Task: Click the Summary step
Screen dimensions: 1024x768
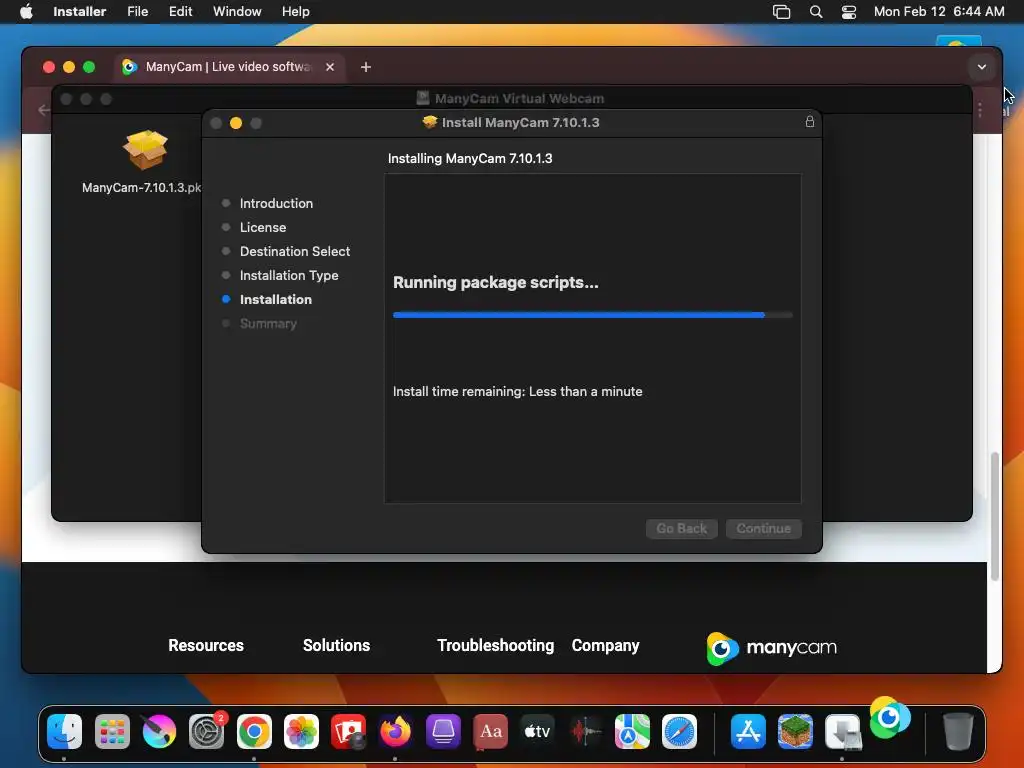Action: pyautogui.click(x=268, y=324)
